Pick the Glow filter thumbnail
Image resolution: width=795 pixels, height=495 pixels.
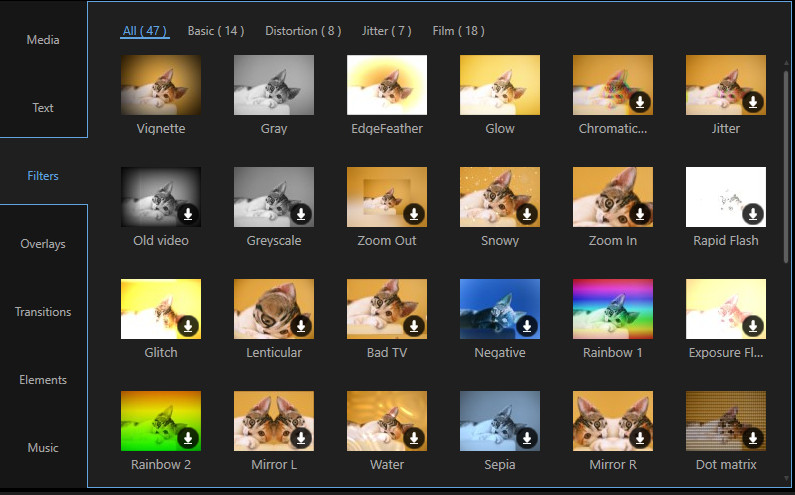(x=500, y=85)
